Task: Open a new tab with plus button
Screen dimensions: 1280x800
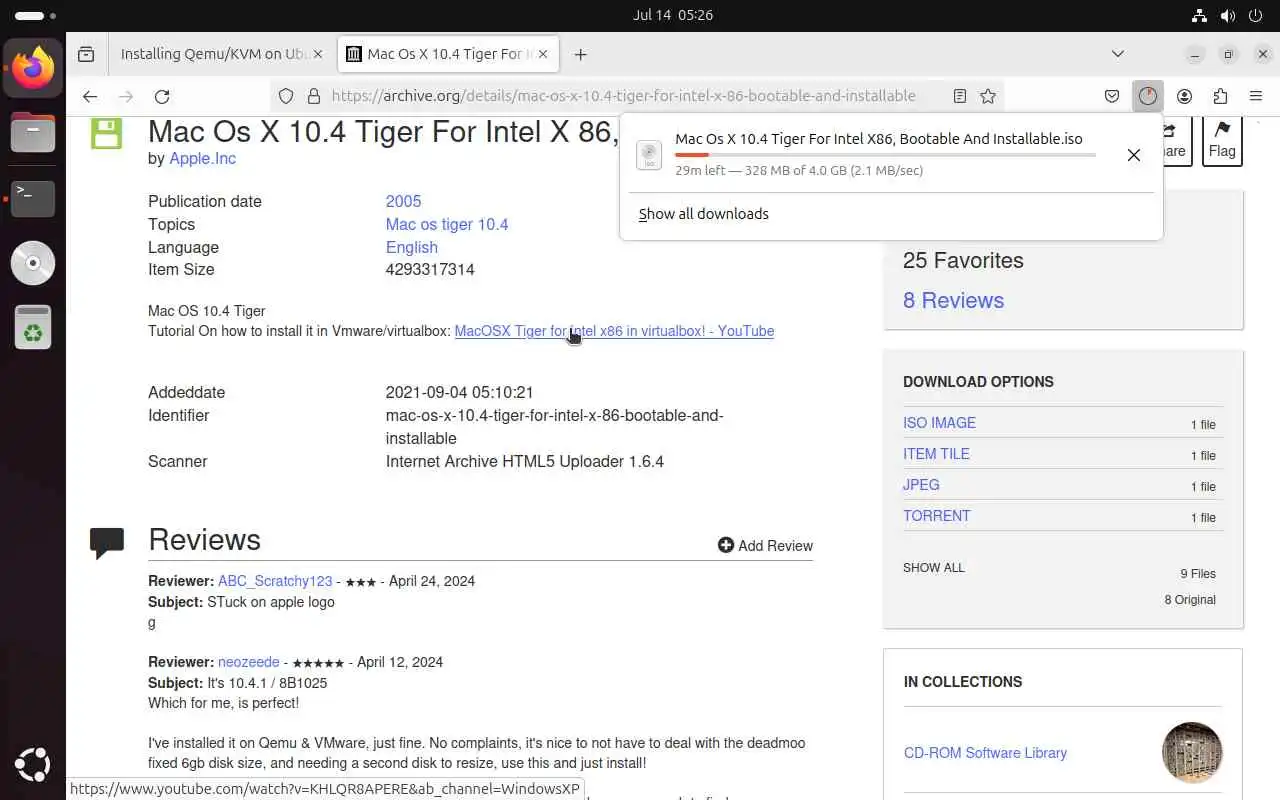Action: [x=581, y=54]
